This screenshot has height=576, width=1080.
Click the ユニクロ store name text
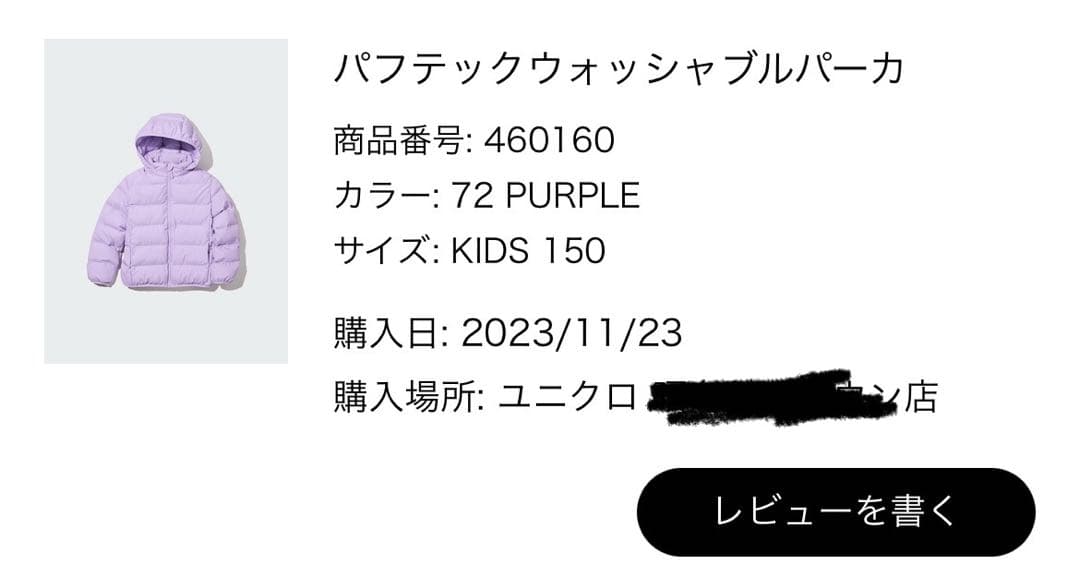(x=567, y=397)
